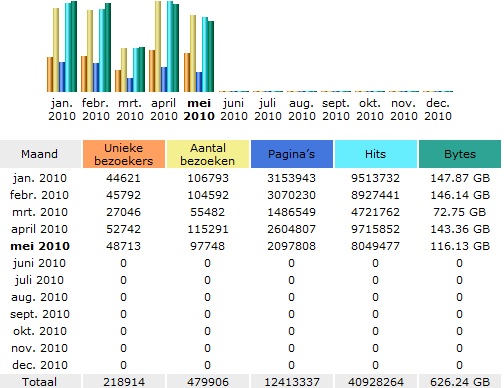Viewport: 504px width, 388px height.
Task: Select the juli 2010 table row label
Action: (39, 280)
